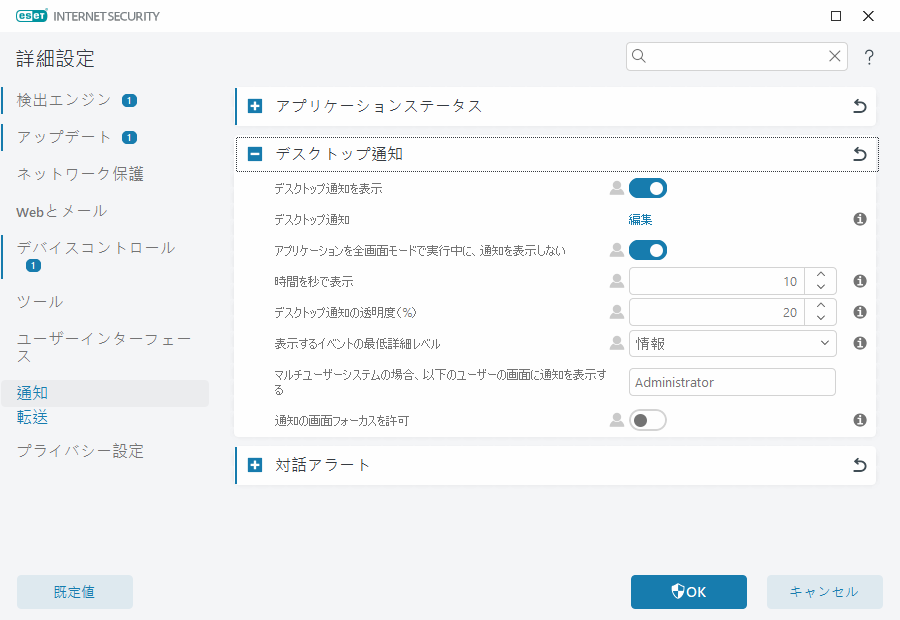
Task: Open the help icon in the top corner
Action: click(x=869, y=57)
